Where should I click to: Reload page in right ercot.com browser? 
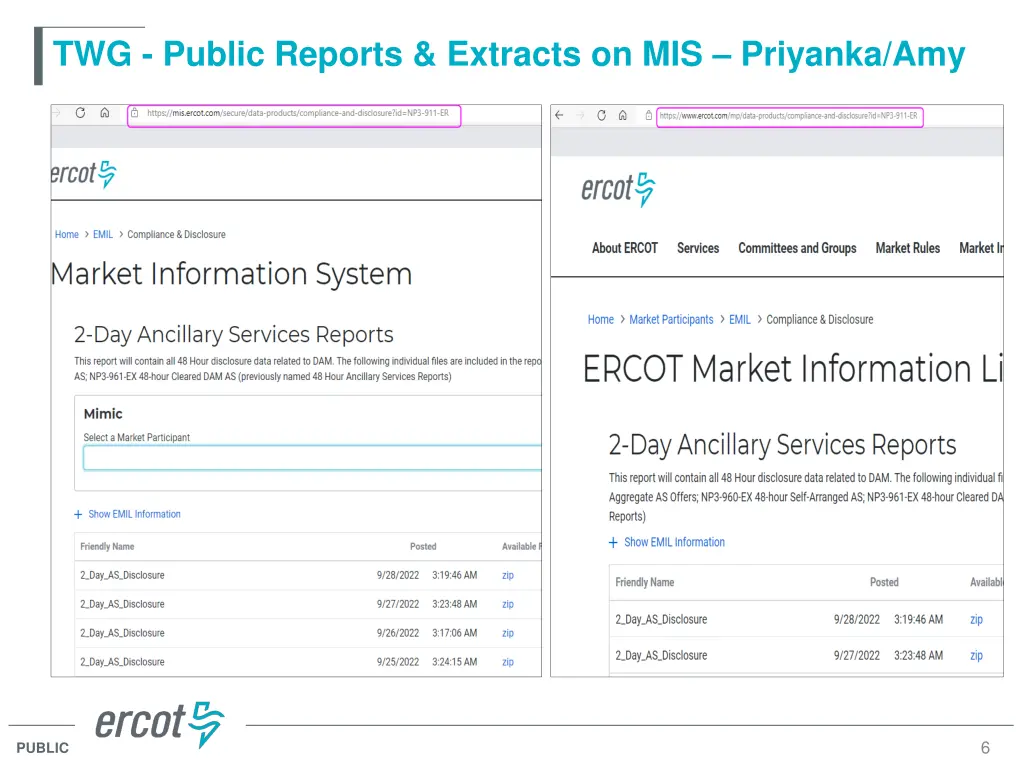point(601,115)
